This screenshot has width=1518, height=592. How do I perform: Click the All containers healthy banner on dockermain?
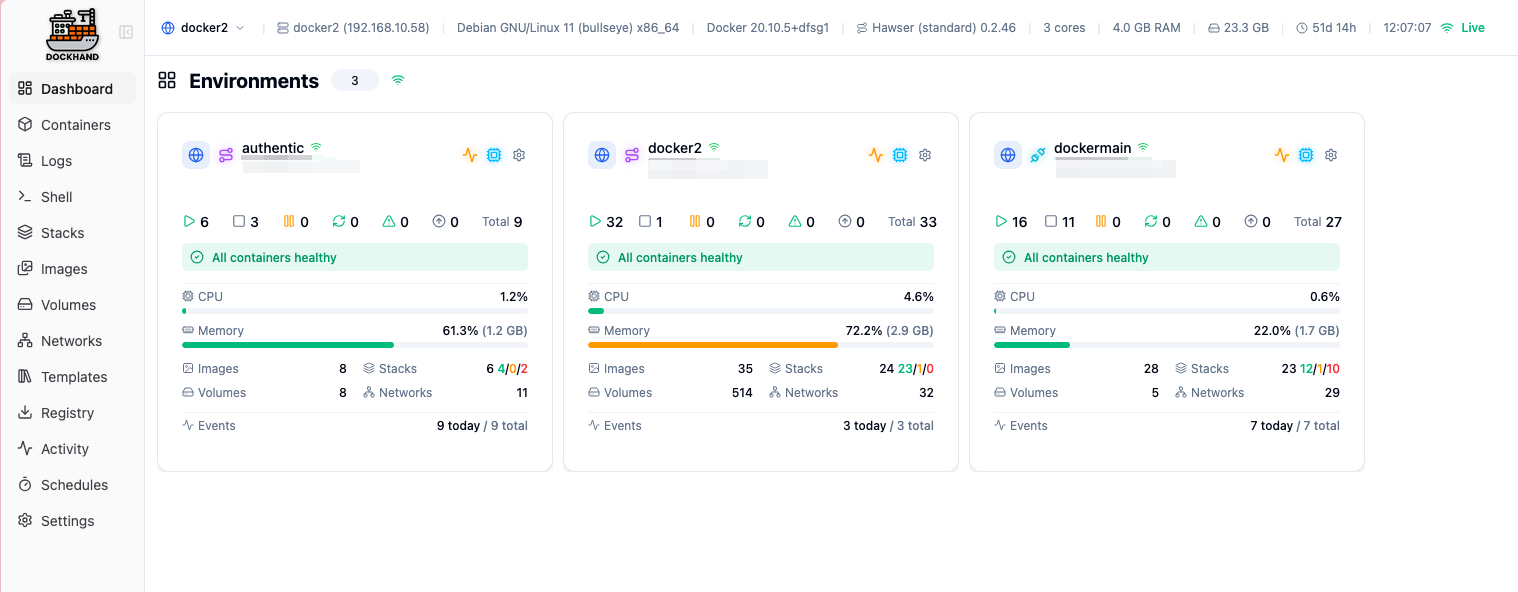1167,257
